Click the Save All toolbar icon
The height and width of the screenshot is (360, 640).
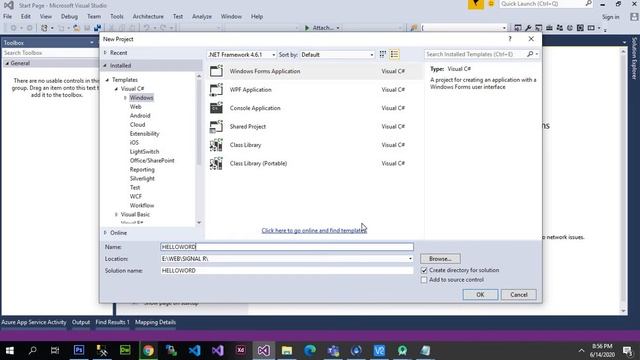click(97, 28)
